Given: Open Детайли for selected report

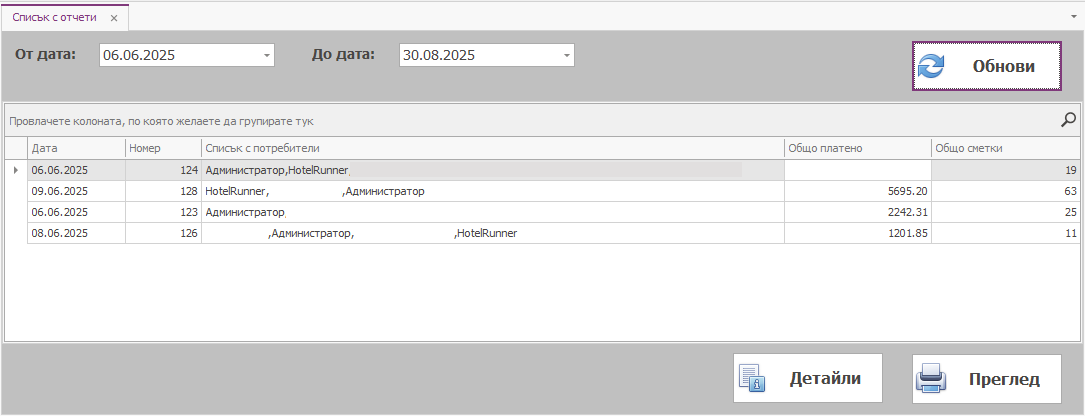Looking at the screenshot, I should point(807,379).
